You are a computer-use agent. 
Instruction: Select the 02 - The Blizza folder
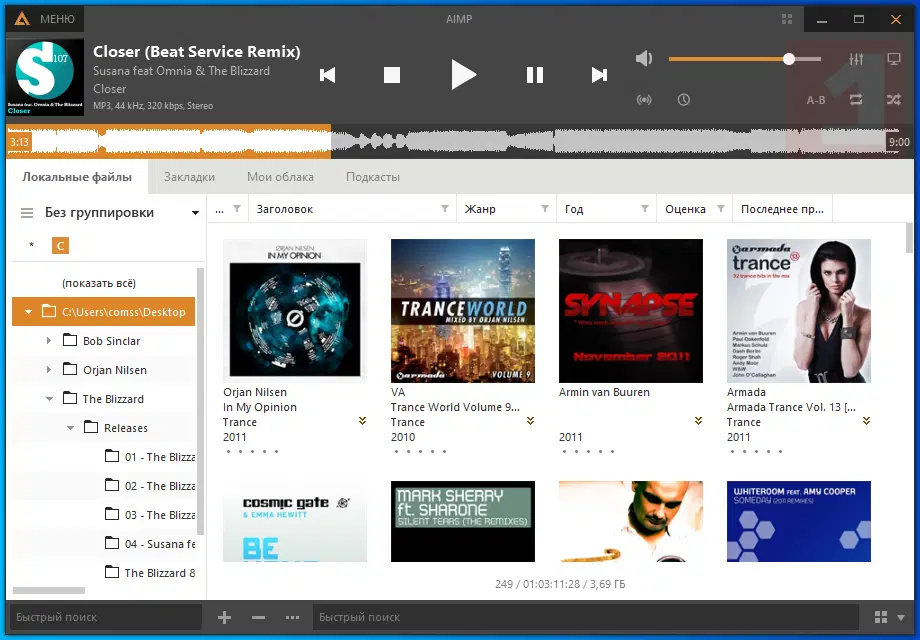(x=150, y=486)
